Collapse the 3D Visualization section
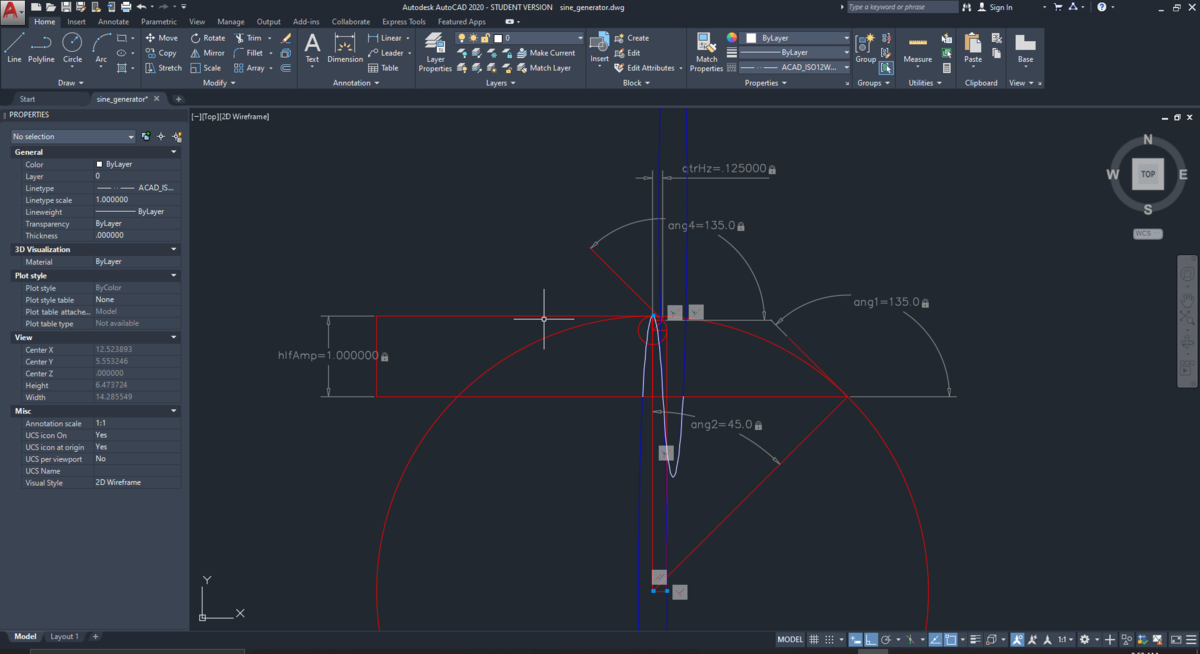Viewport: 1200px width, 654px height. (x=174, y=249)
